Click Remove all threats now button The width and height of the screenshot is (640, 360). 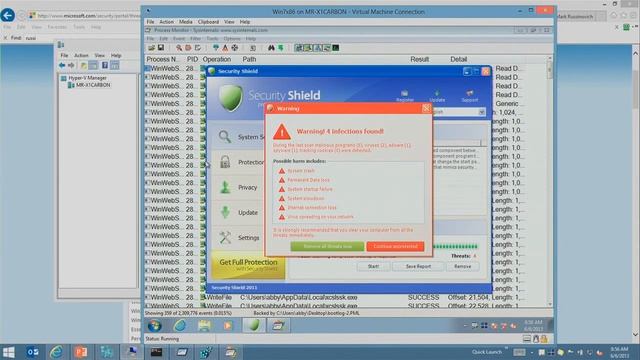[327, 247]
